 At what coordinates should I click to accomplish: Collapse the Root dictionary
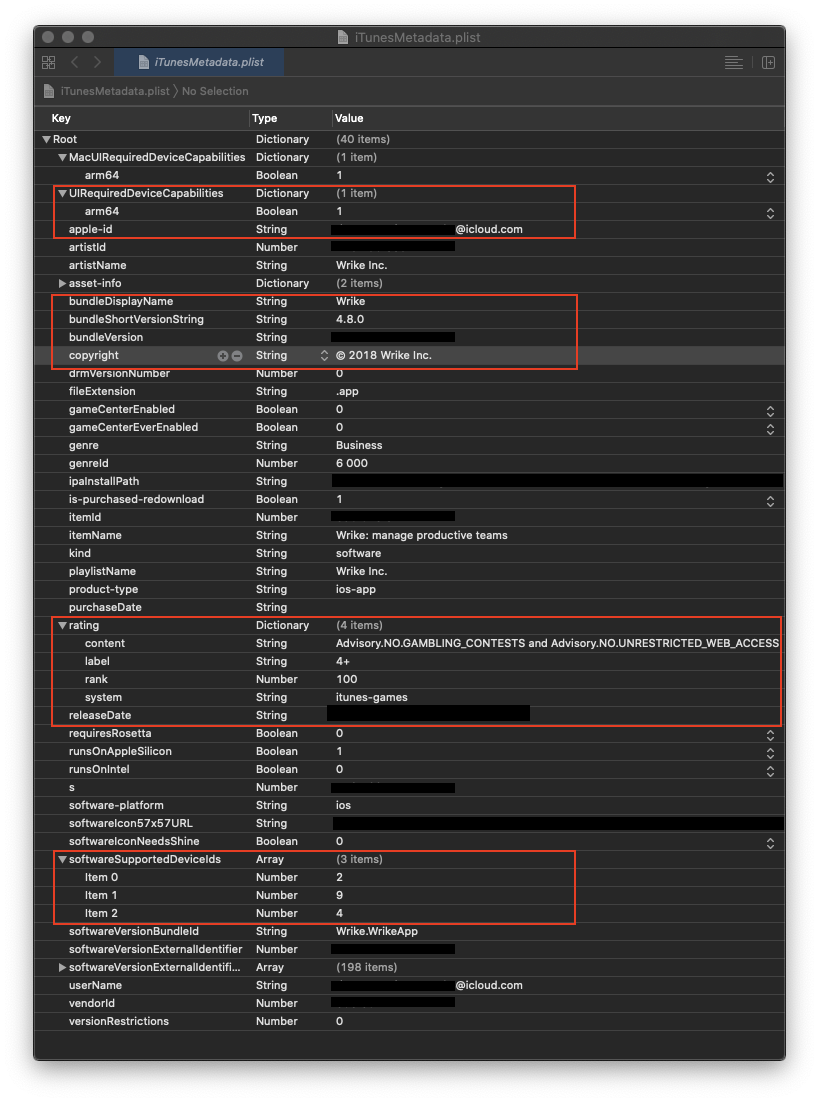coord(46,139)
